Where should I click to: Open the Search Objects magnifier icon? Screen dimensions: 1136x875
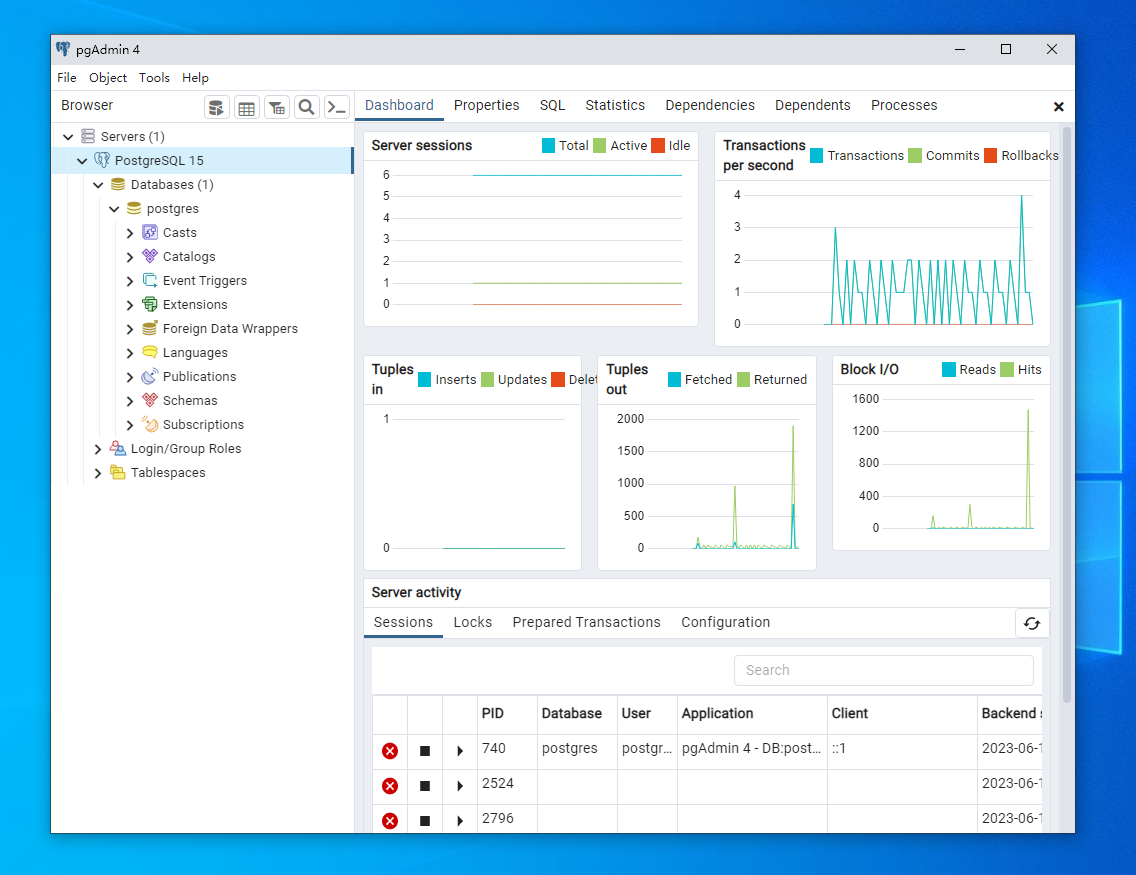[307, 107]
